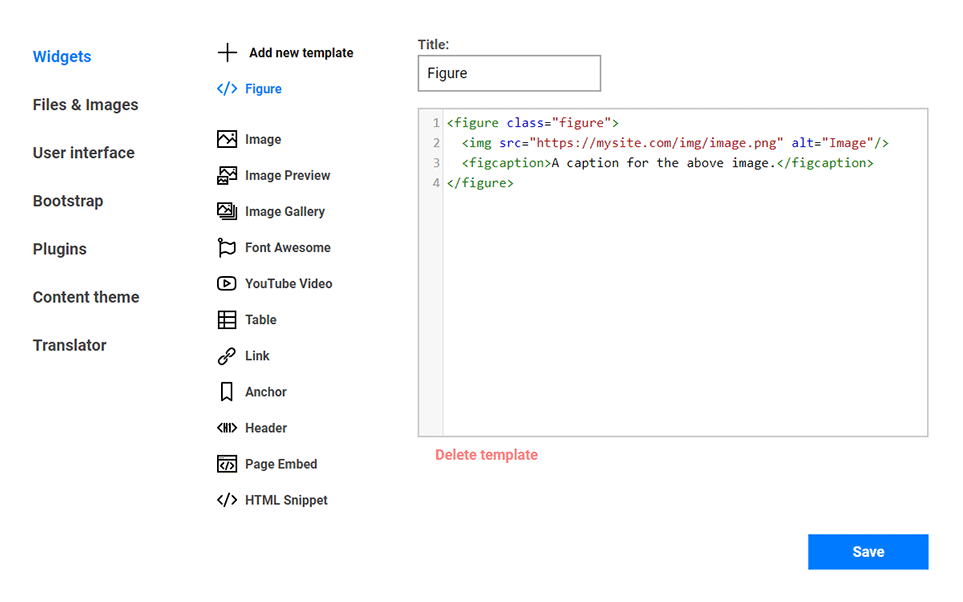Click the image src URL string
963x602 pixels.
click(657, 143)
